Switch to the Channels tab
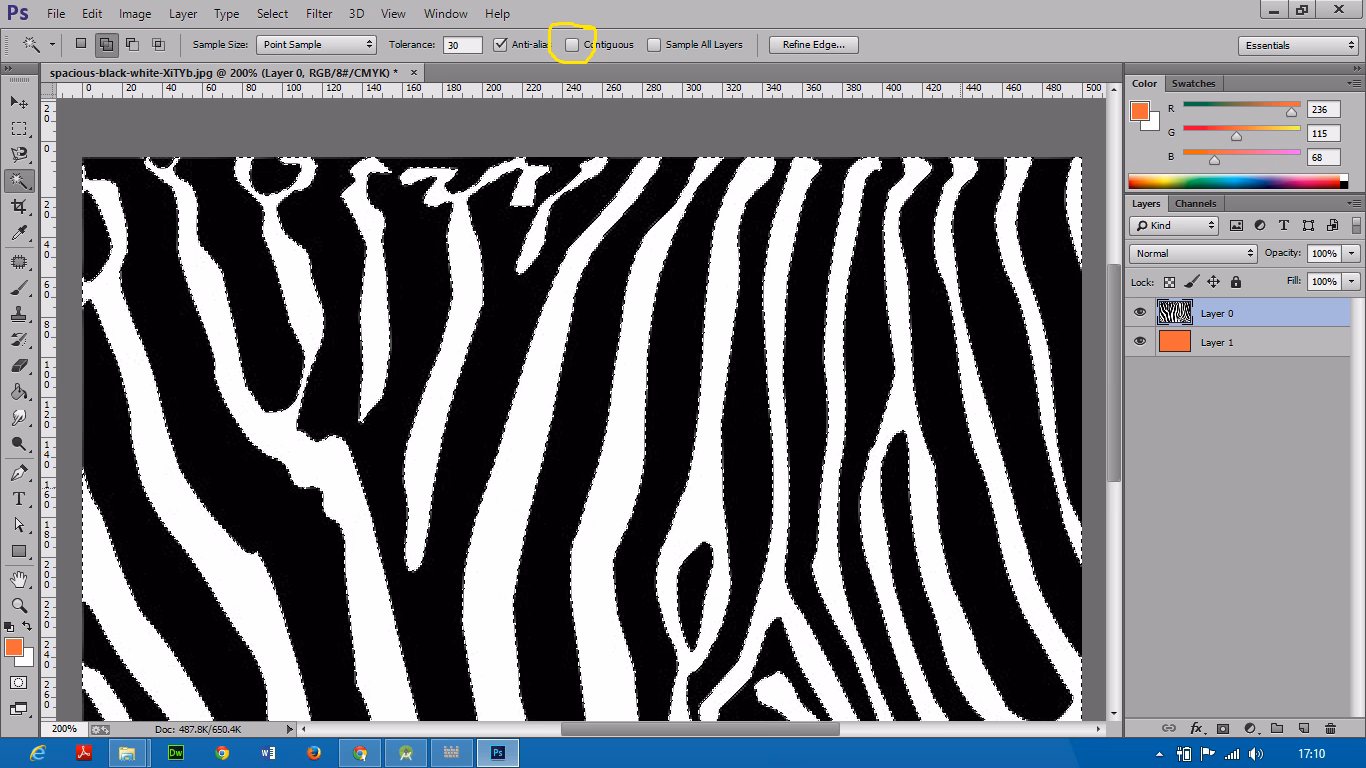Screen dimensions: 1366x768 tap(1195, 203)
